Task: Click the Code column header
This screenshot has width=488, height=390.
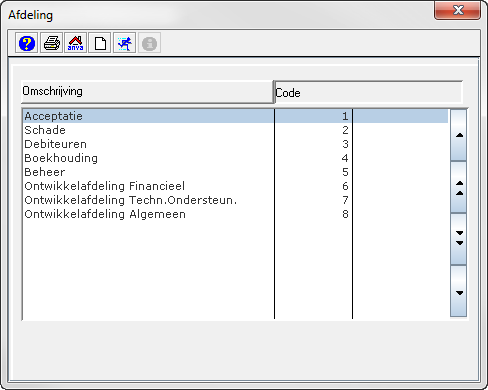Action: click(368, 92)
